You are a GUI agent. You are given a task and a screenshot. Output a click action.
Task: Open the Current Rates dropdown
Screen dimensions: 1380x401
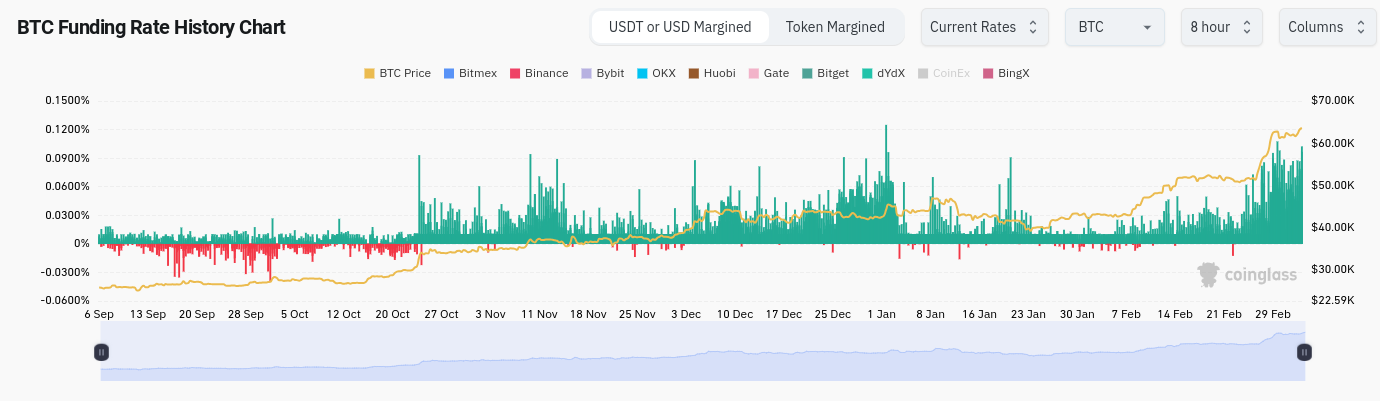click(985, 27)
